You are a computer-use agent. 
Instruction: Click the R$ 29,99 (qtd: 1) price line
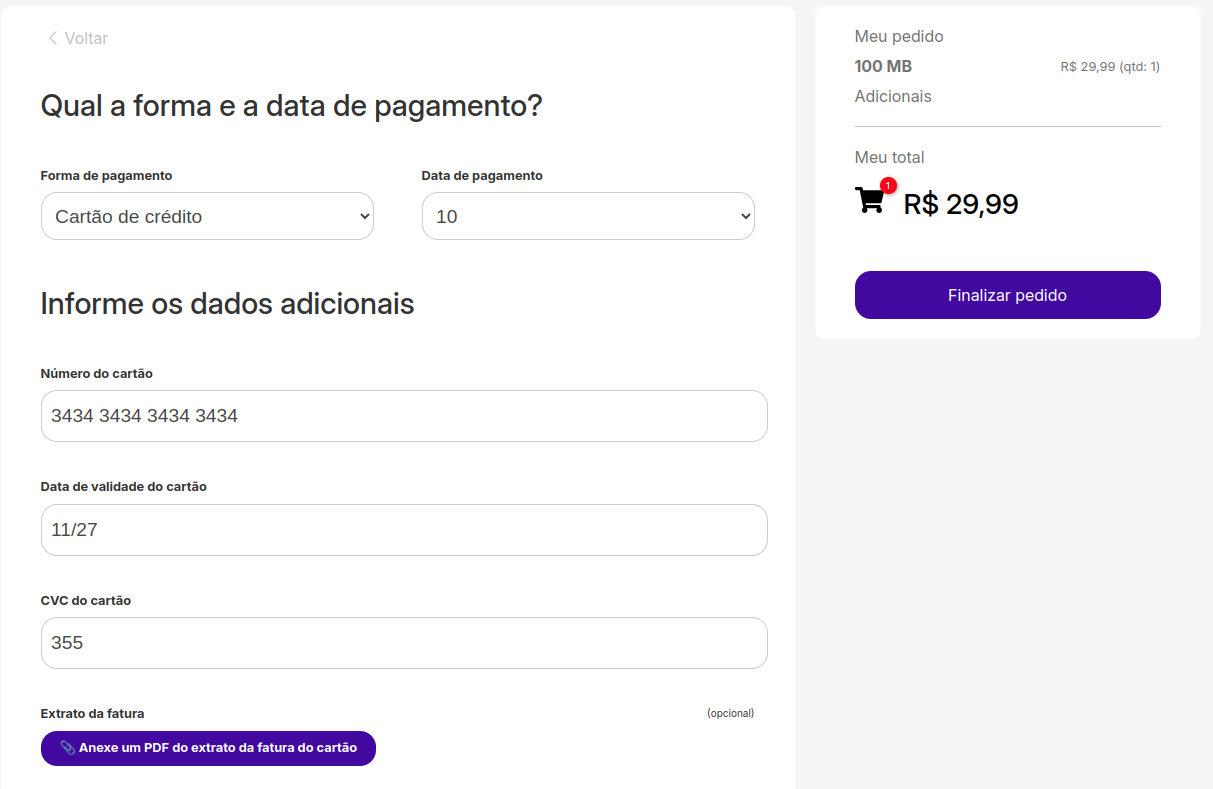[1109, 67]
